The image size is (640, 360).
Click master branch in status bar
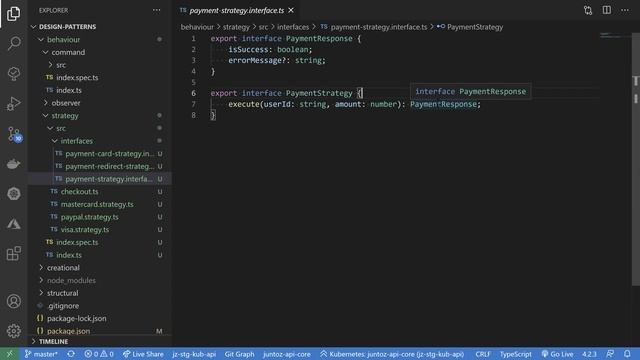click(x=41, y=354)
